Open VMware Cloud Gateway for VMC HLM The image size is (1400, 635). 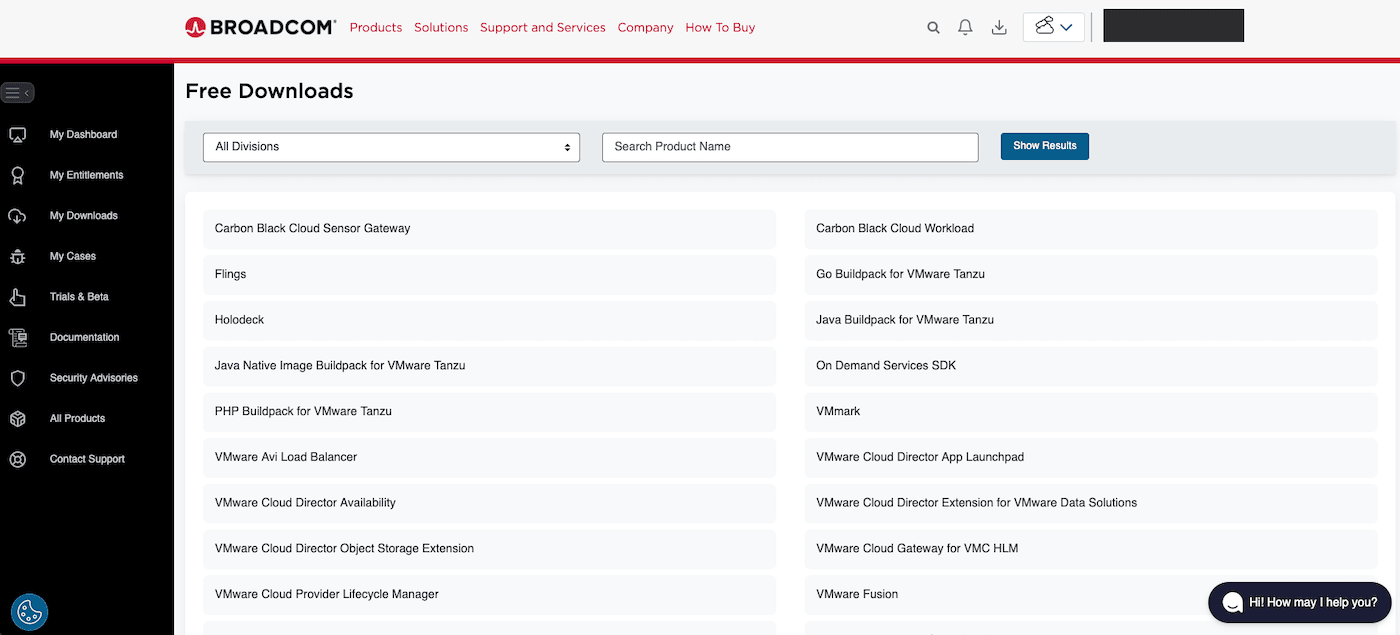coord(1091,549)
